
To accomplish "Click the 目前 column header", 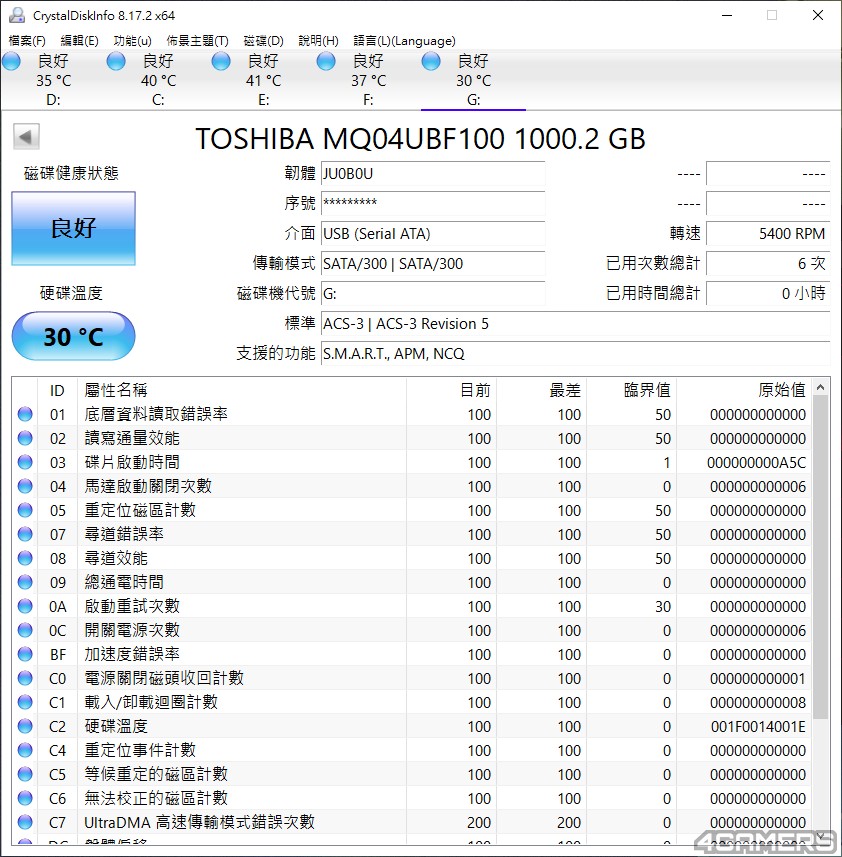I will pos(451,390).
